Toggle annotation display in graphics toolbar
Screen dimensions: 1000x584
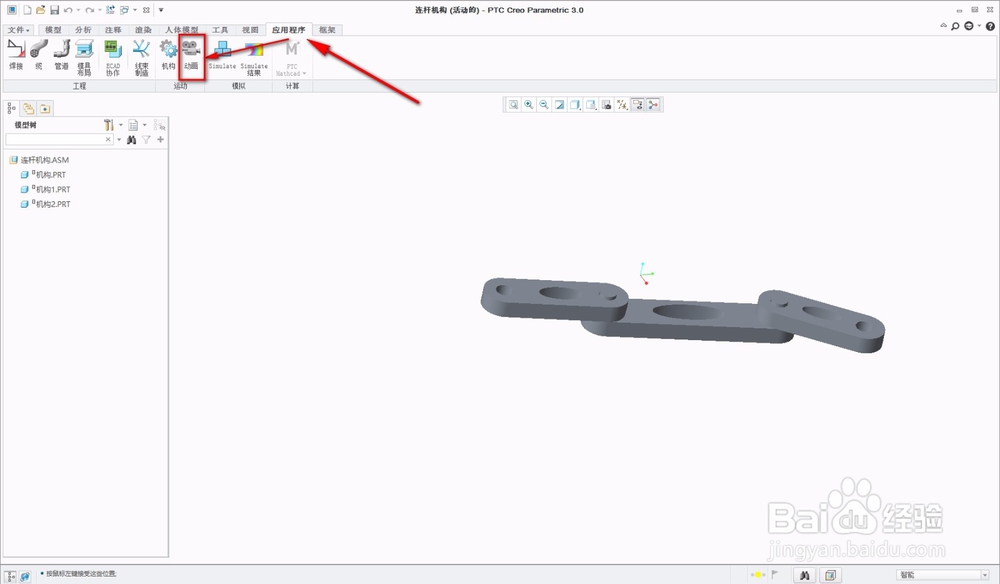[637, 105]
